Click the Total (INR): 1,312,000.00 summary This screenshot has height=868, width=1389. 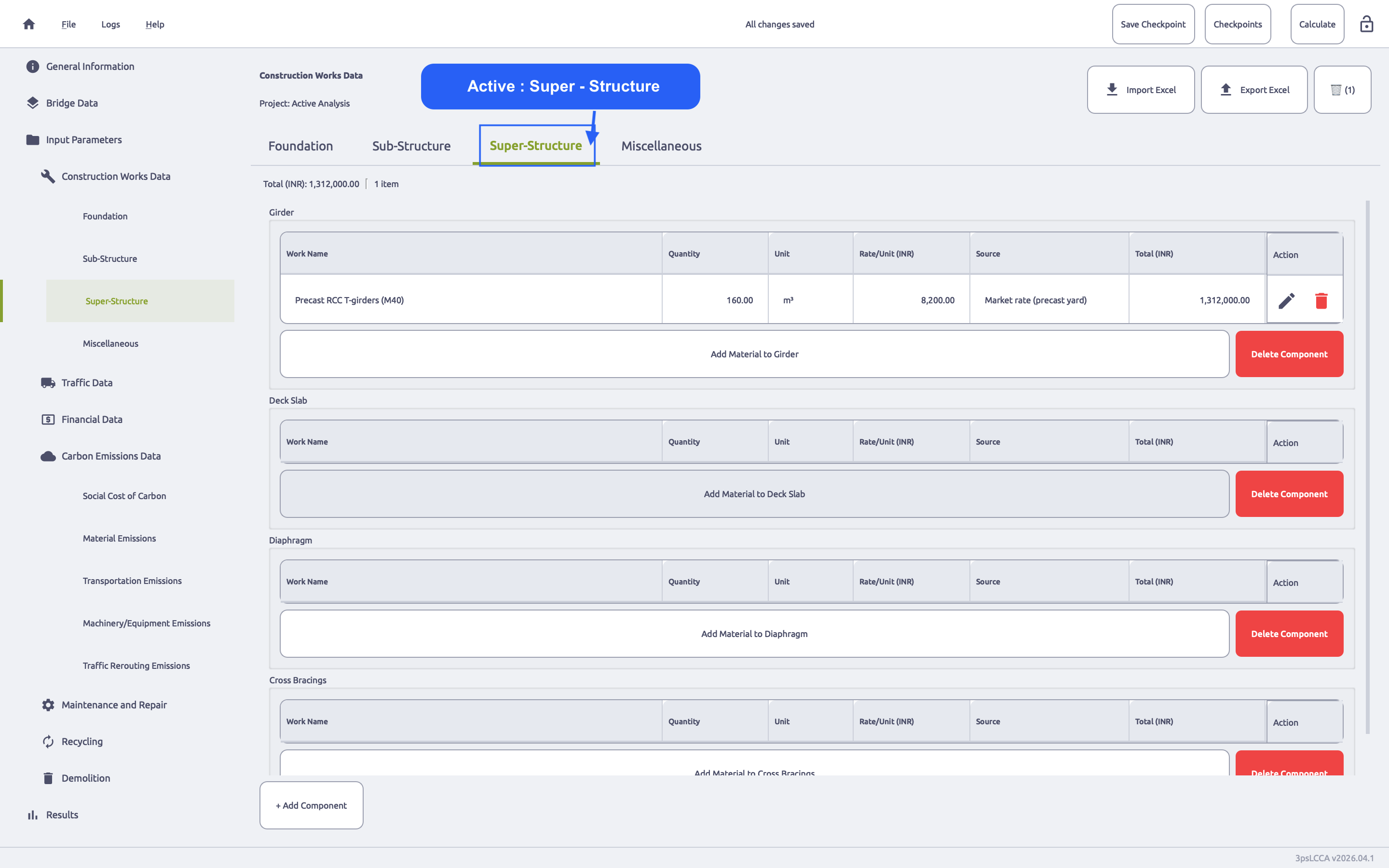tap(311, 184)
